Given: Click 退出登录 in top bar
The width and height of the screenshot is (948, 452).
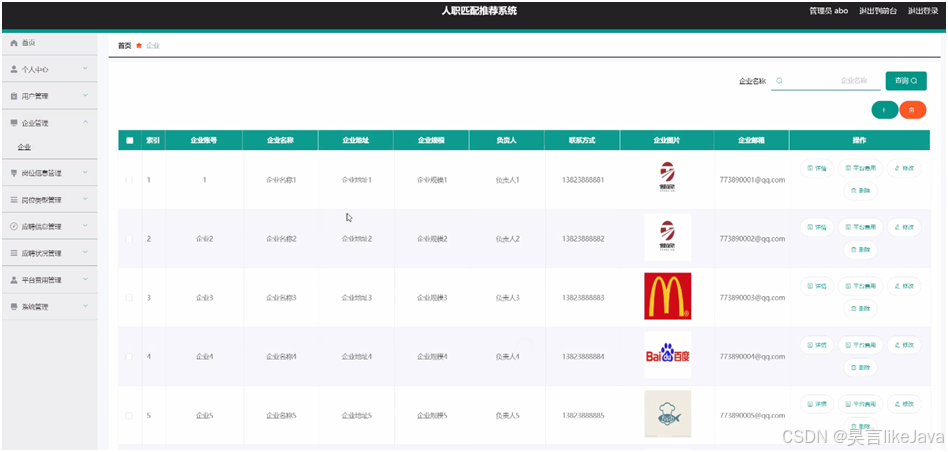Looking at the screenshot, I should click(923, 11).
